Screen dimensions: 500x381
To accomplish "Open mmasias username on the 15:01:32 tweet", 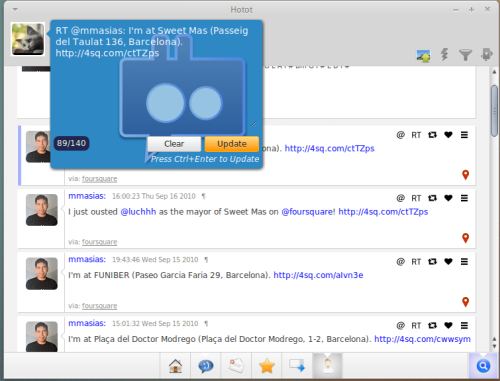I will click(x=87, y=323).
